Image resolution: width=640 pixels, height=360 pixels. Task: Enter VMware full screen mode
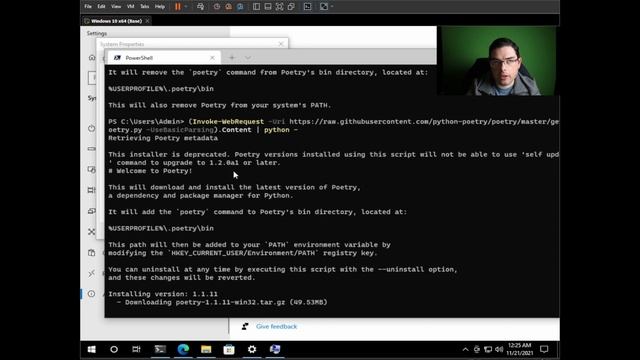pos(280,7)
